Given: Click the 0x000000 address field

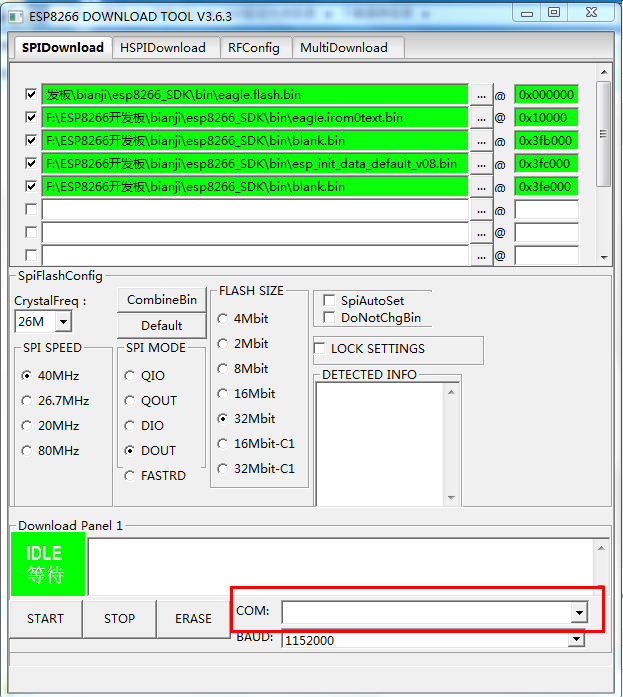Looking at the screenshot, I should 546,95.
